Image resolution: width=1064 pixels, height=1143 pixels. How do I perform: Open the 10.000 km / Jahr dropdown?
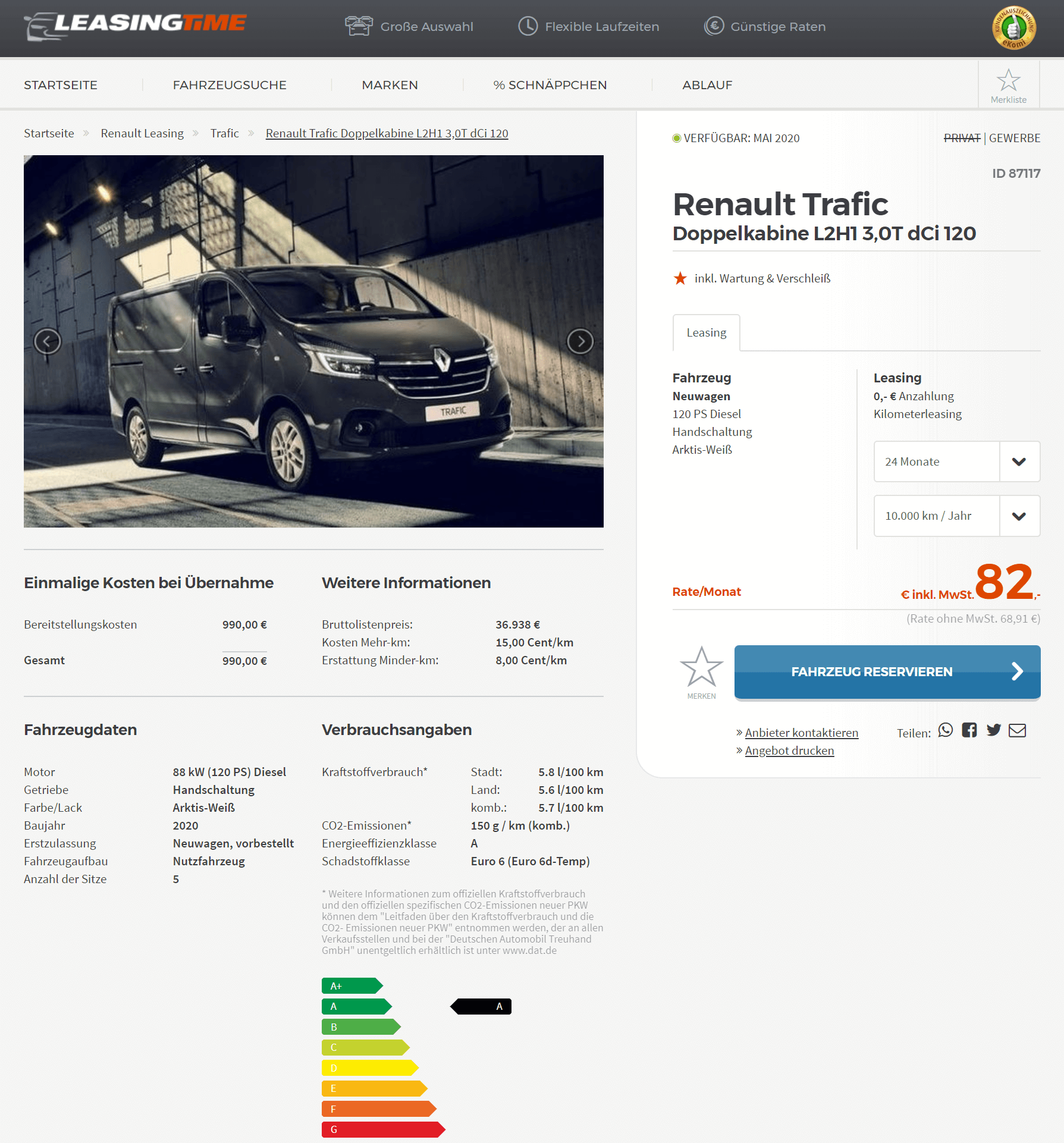[x=957, y=516]
